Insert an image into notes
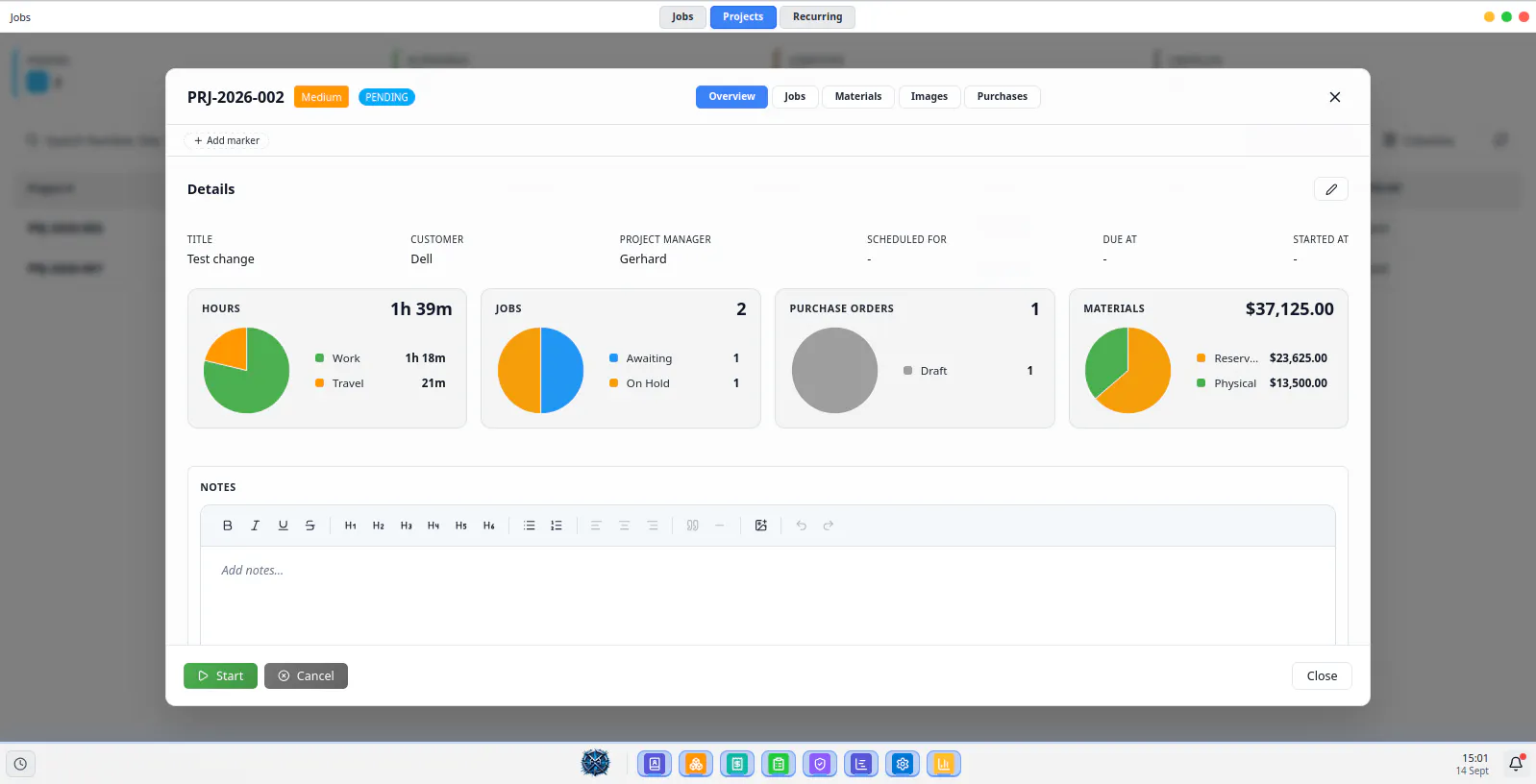 pyautogui.click(x=761, y=526)
